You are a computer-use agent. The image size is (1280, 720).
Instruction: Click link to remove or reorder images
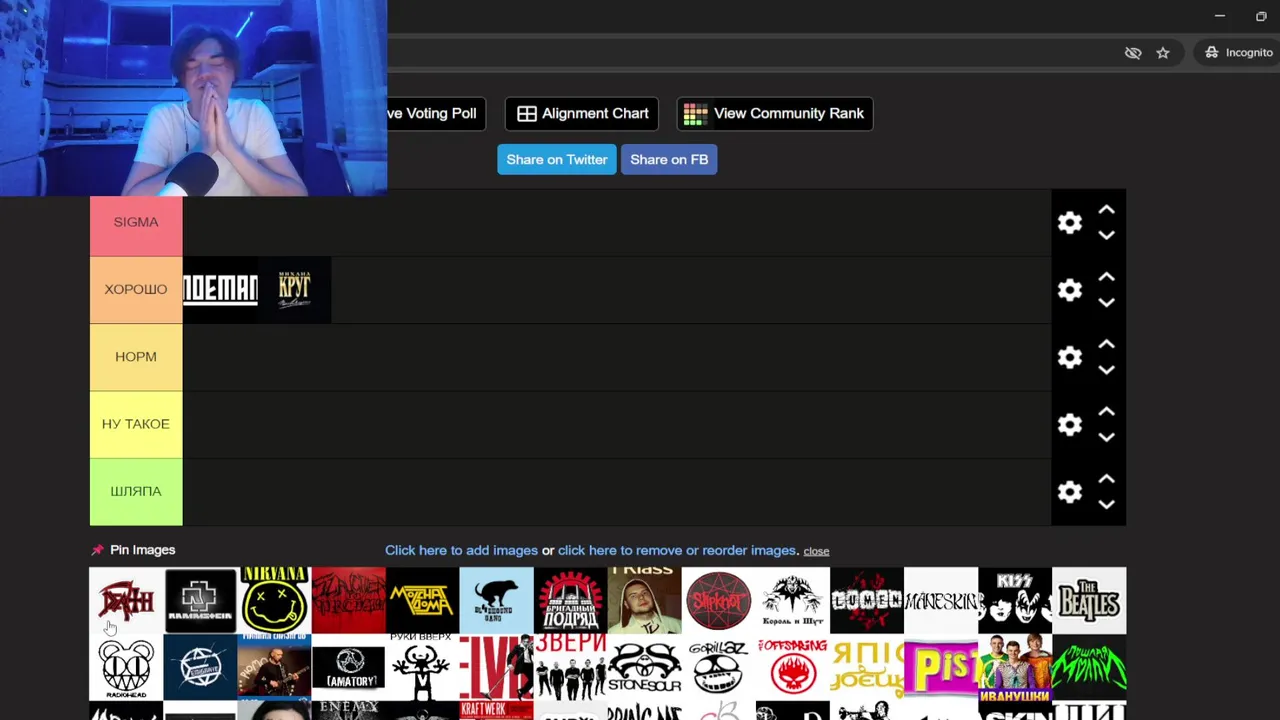677,550
